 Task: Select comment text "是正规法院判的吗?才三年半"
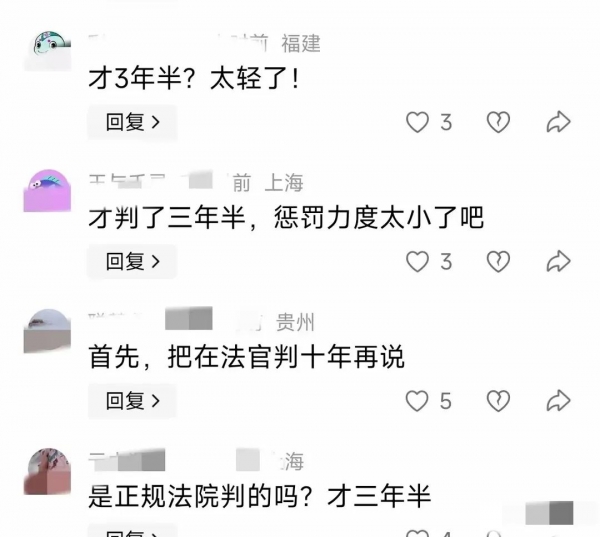(x=260, y=496)
